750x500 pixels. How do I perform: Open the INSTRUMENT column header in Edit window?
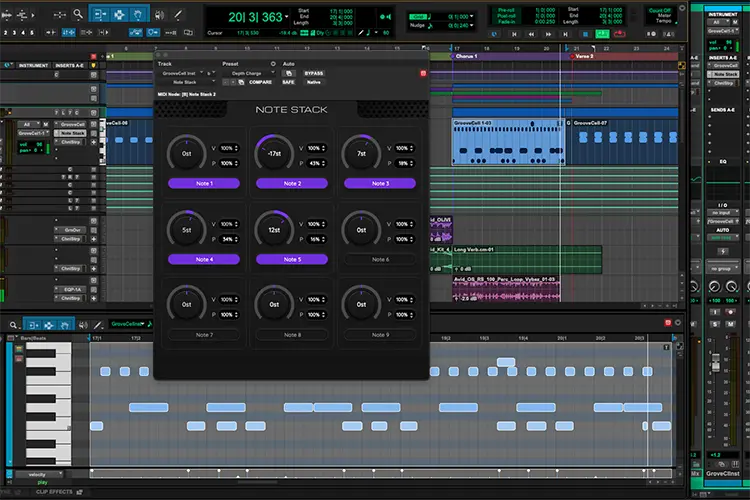tap(33, 66)
